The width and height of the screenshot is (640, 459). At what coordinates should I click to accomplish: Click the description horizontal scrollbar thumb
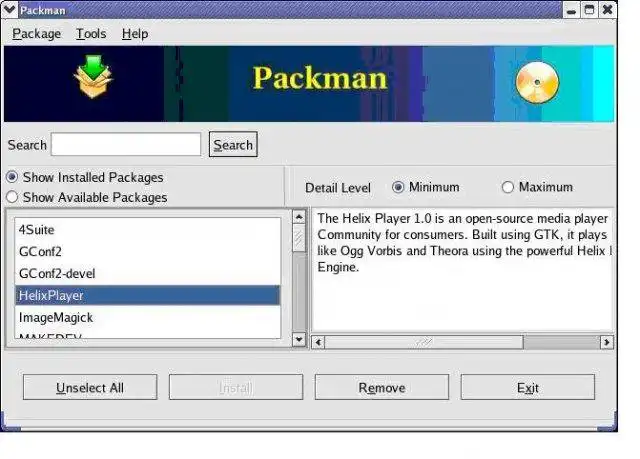[424, 342]
